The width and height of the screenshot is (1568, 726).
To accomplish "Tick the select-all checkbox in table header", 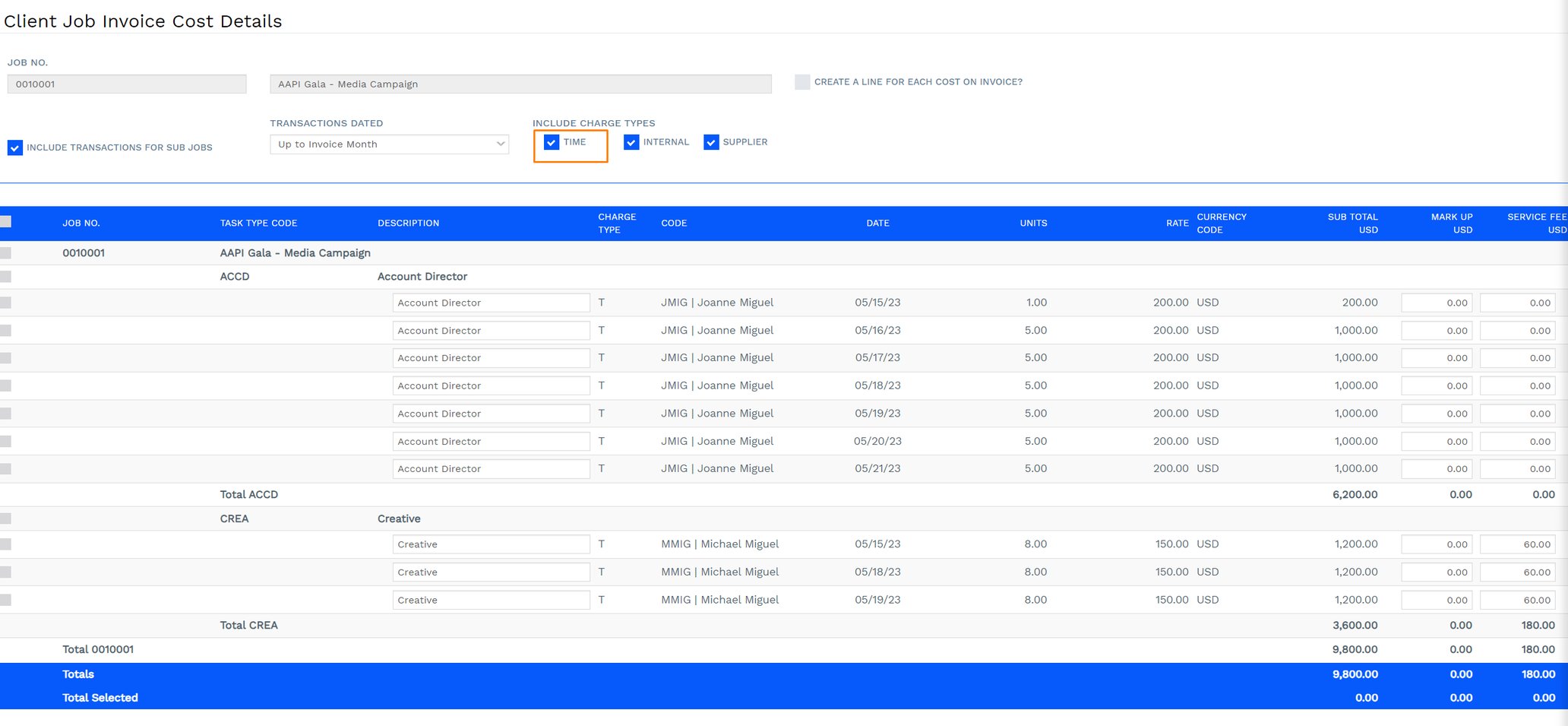I will tap(5, 221).
